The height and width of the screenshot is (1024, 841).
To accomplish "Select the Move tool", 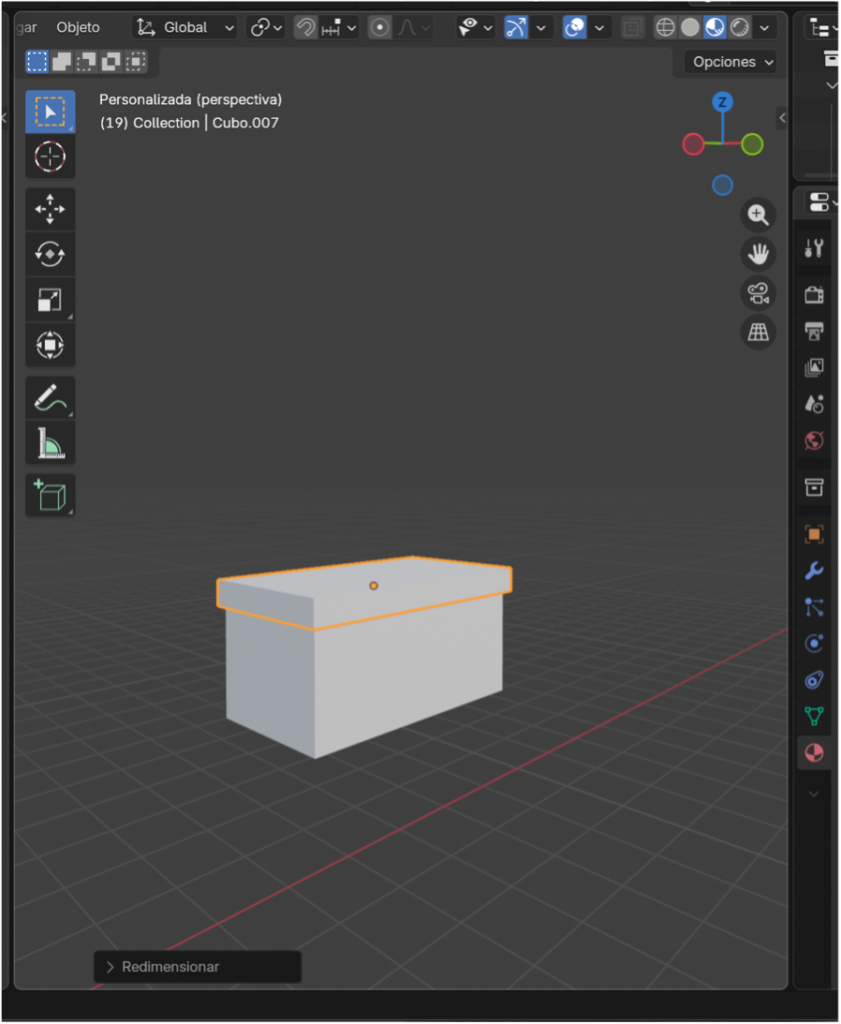I will (x=50, y=209).
